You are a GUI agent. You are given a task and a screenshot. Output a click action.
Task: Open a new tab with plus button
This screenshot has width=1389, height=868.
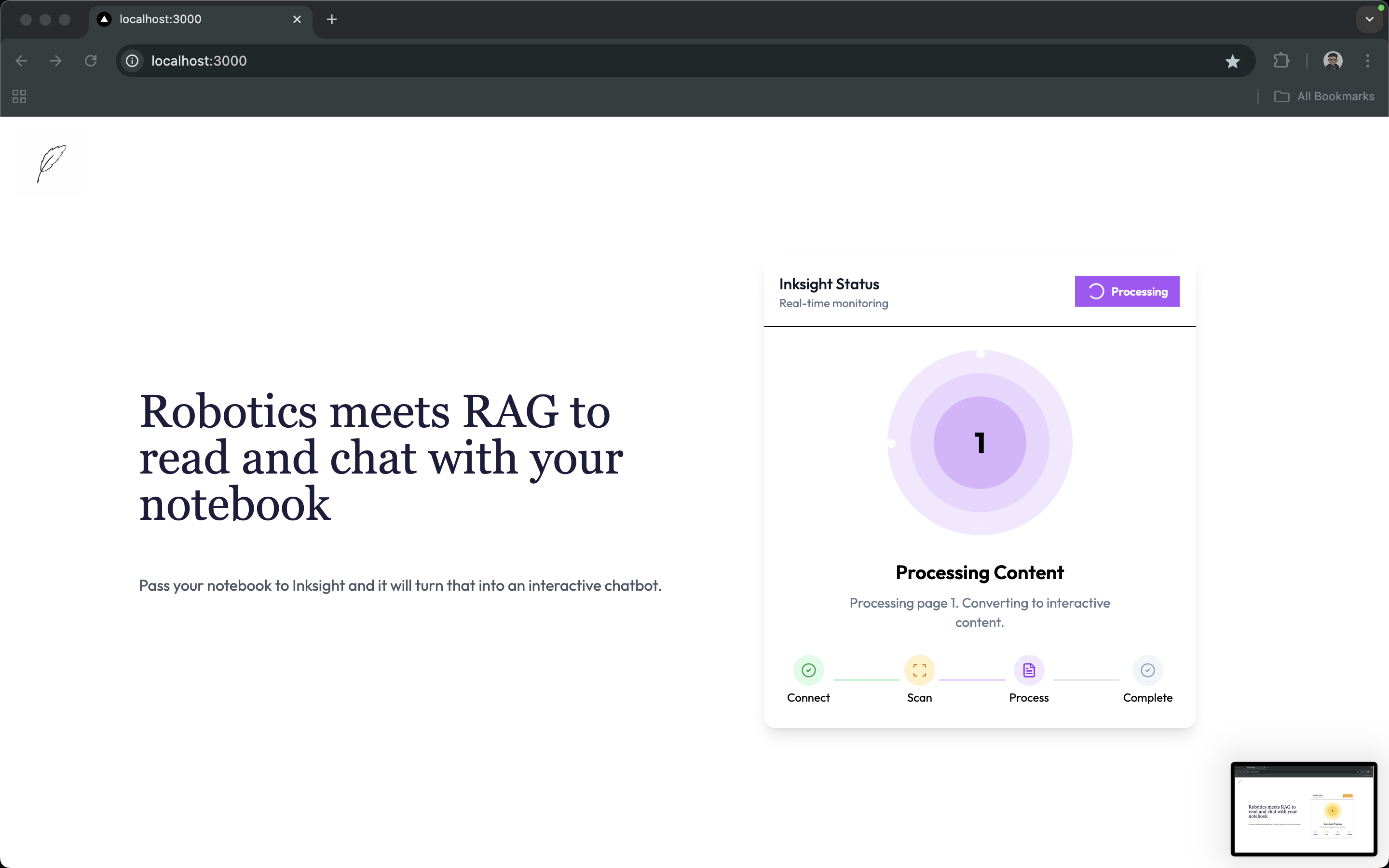coord(331,19)
